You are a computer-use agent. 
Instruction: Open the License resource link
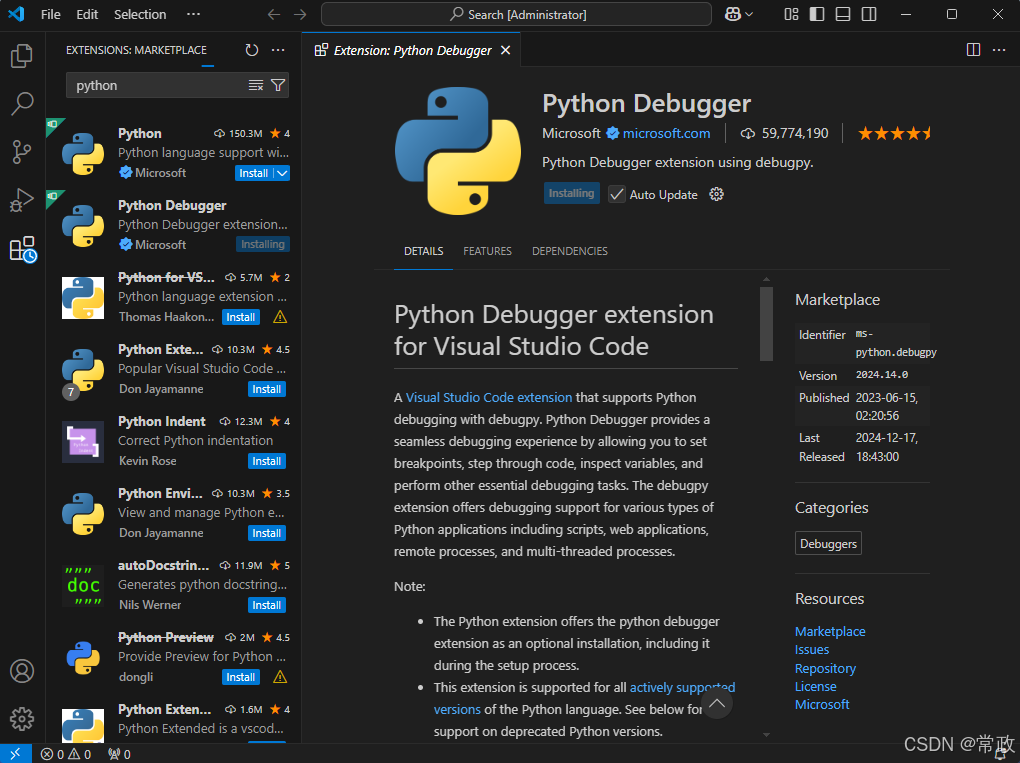816,686
